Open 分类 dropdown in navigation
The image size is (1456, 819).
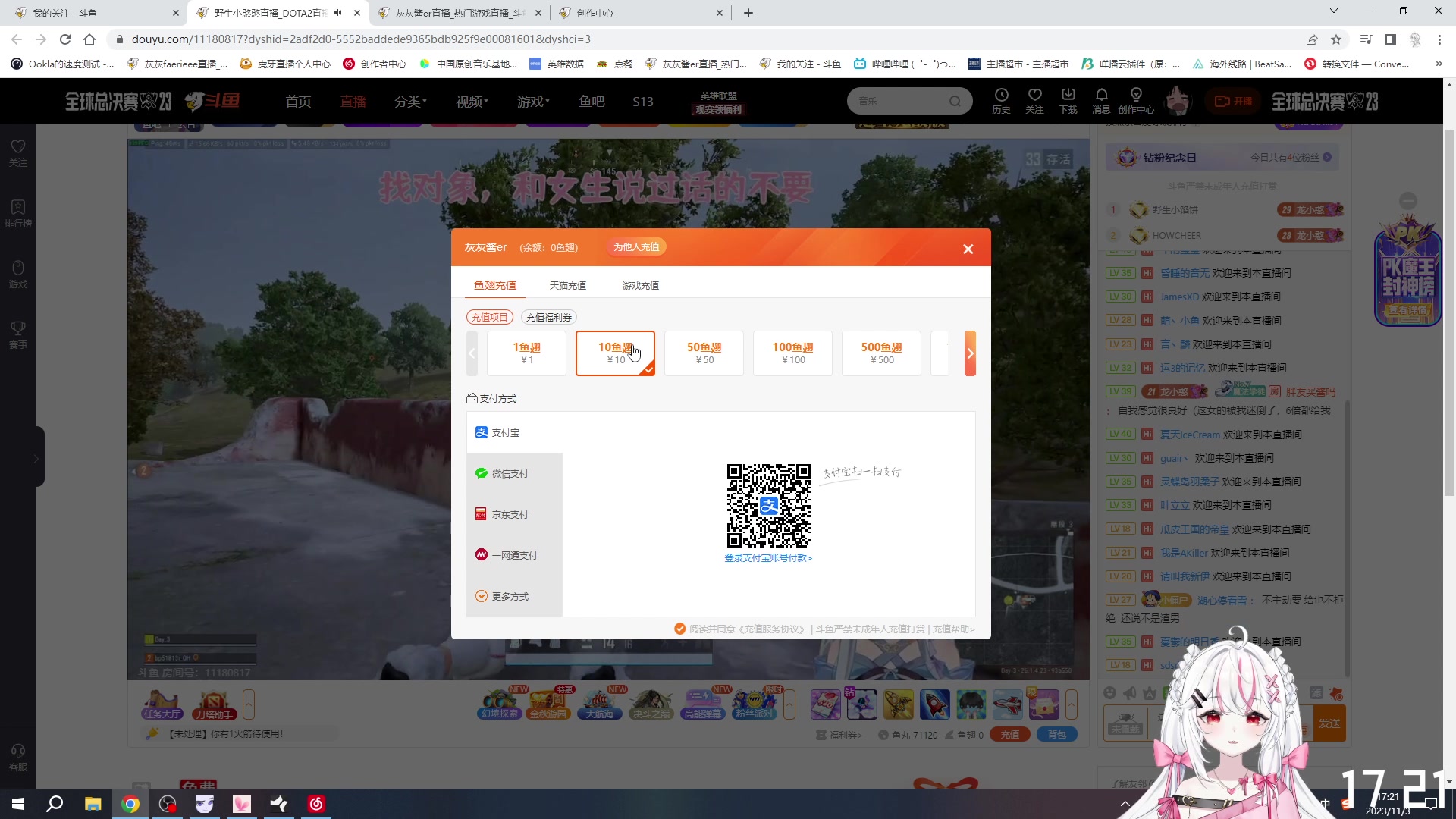[x=410, y=101]
